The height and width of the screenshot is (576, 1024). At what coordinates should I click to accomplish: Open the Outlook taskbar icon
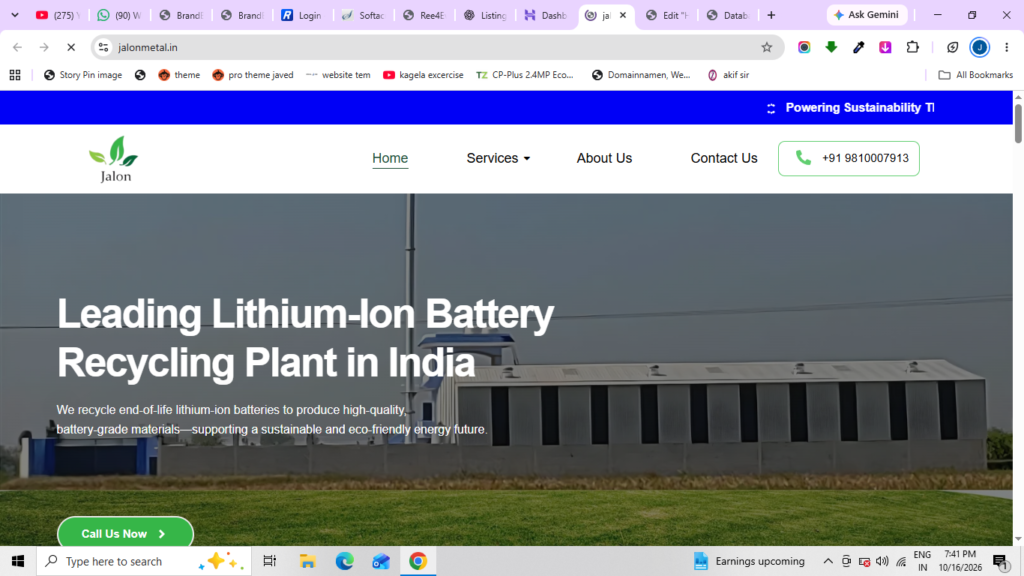click(x=381, y=561)
